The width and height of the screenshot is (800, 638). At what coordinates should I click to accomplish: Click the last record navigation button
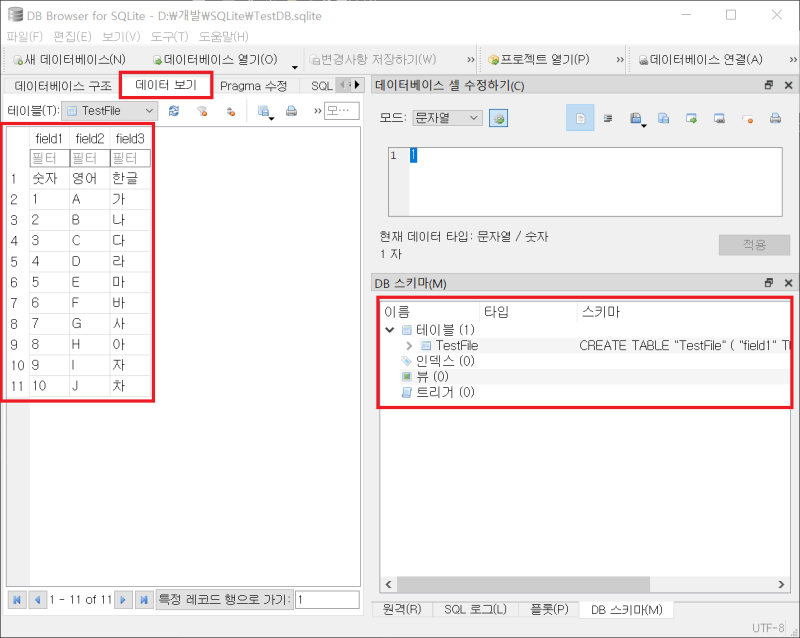tap(144, 600)
